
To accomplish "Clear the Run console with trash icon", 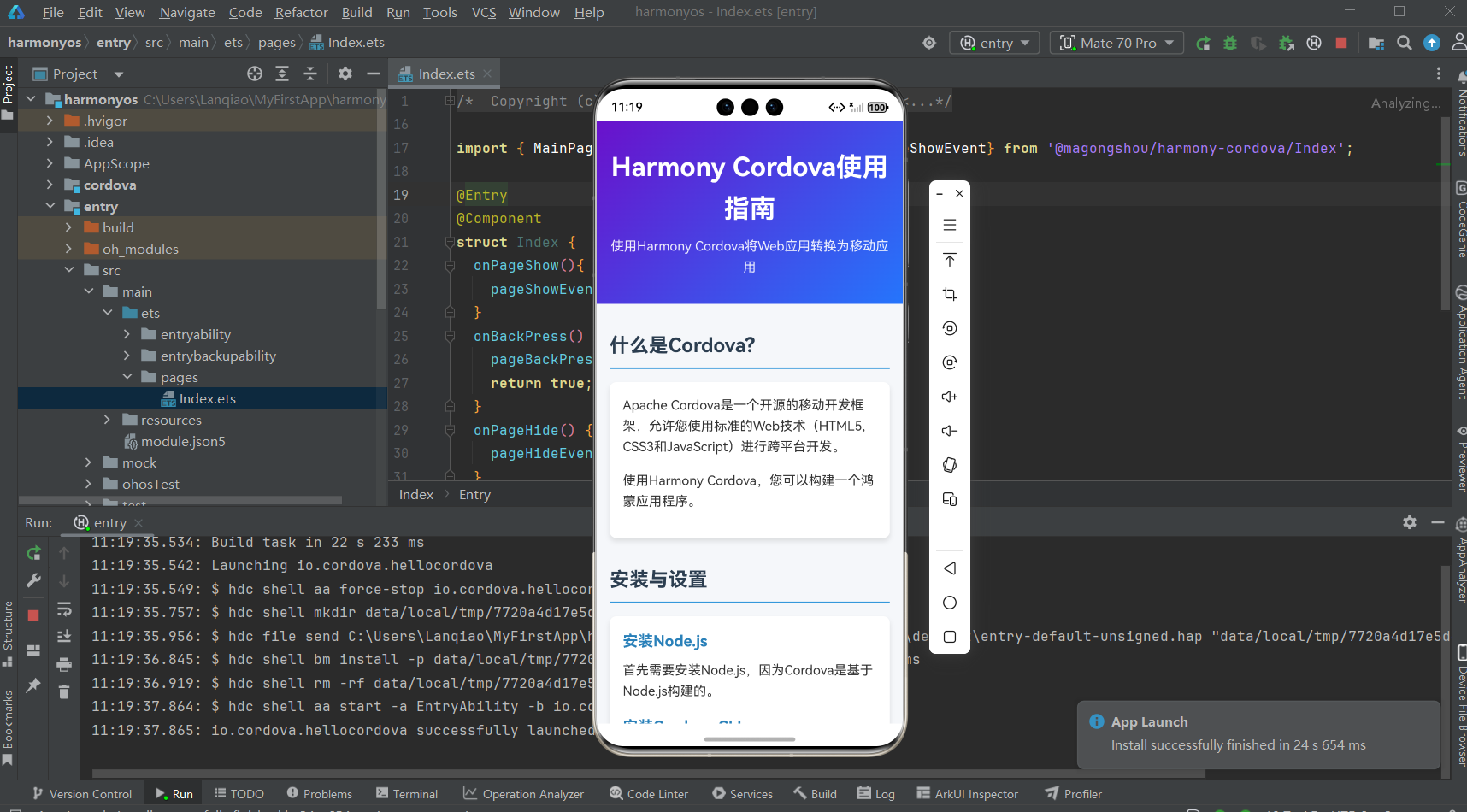I will point(64,691).
